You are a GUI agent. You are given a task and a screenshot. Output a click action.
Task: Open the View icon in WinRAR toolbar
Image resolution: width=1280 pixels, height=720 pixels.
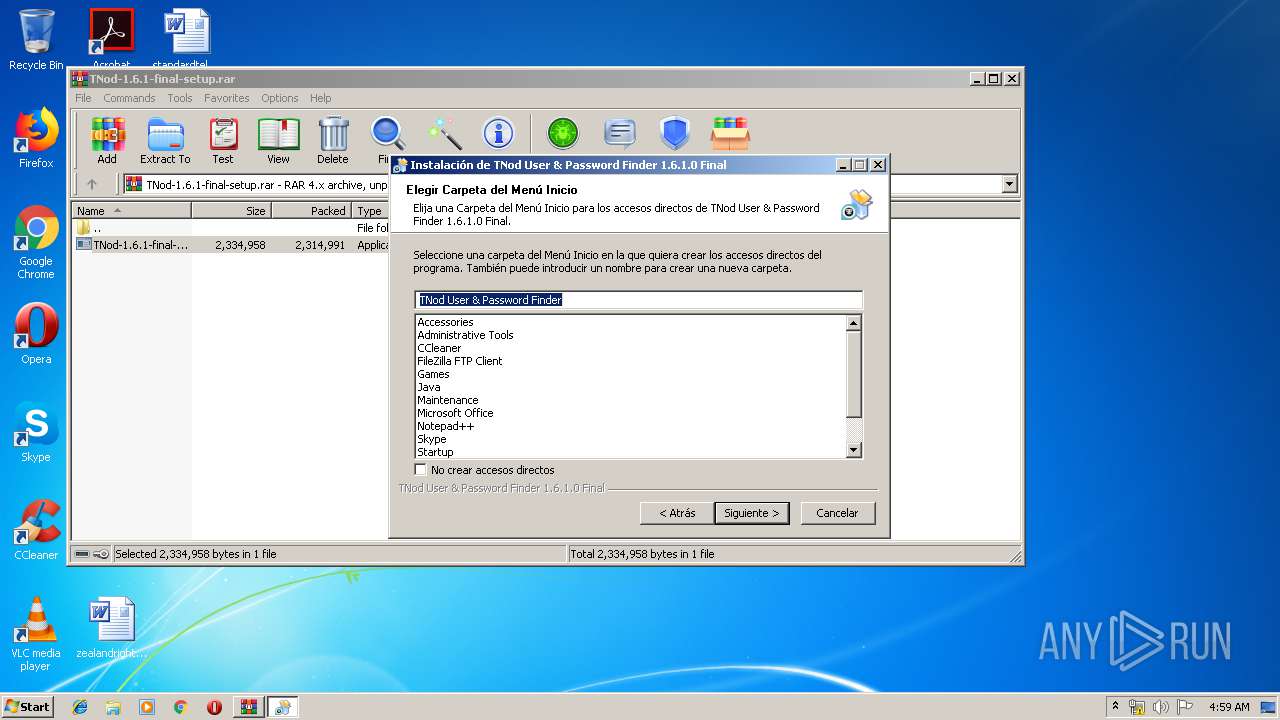click(278, 141)
